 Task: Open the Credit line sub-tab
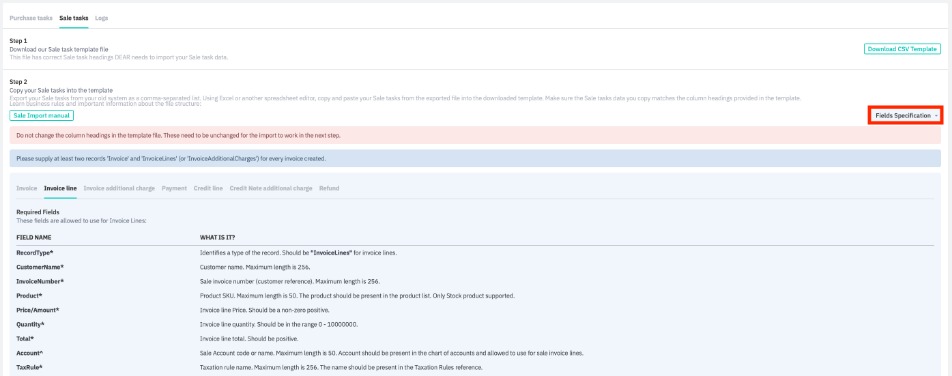point(208,188)
